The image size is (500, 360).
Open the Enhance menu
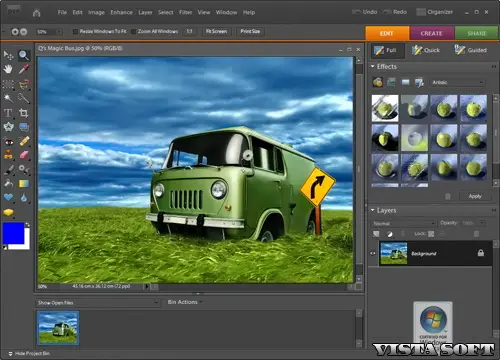[122, 13]
